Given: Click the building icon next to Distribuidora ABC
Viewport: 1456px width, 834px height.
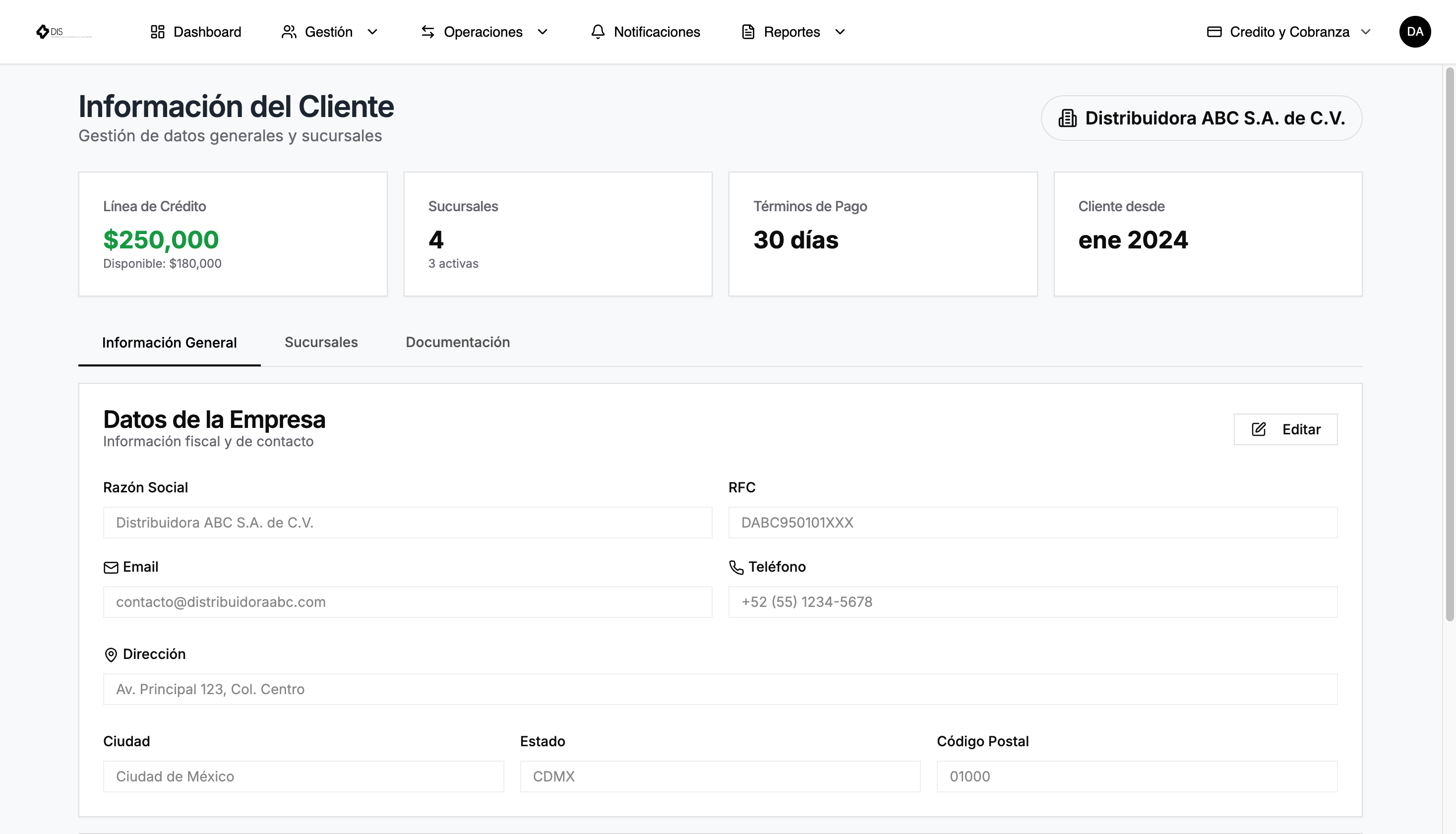Looking at the screenshot, I should pos(1067,118).
